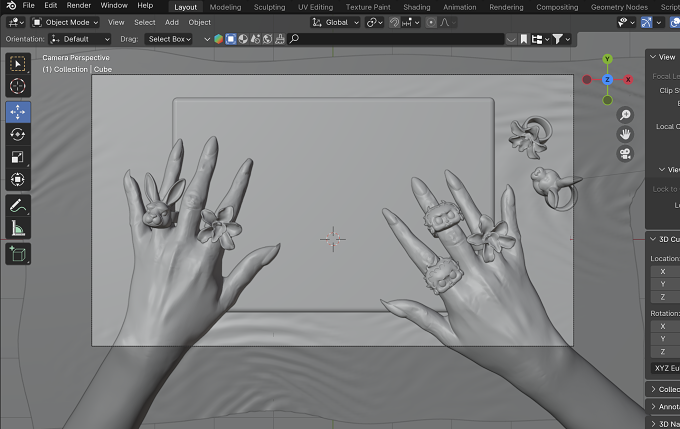This screenshot has height=429, width=680.
Task: Click the 3D cursor Rotation Z field
Action: tap(666, 352)
